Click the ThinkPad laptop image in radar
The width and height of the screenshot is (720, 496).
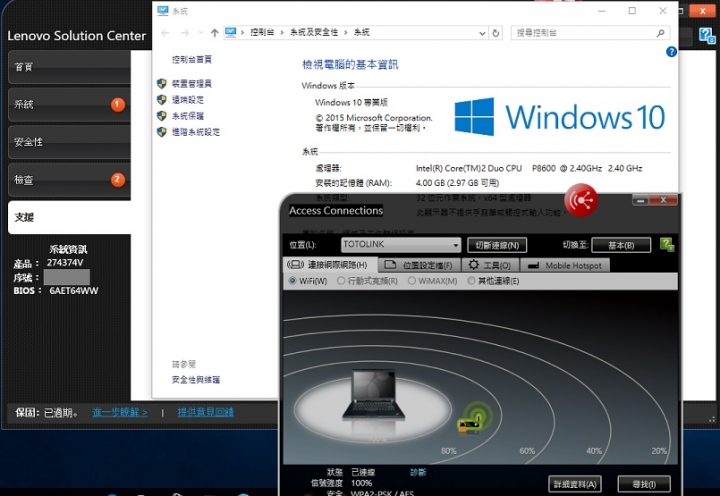[x=373, y=395]
